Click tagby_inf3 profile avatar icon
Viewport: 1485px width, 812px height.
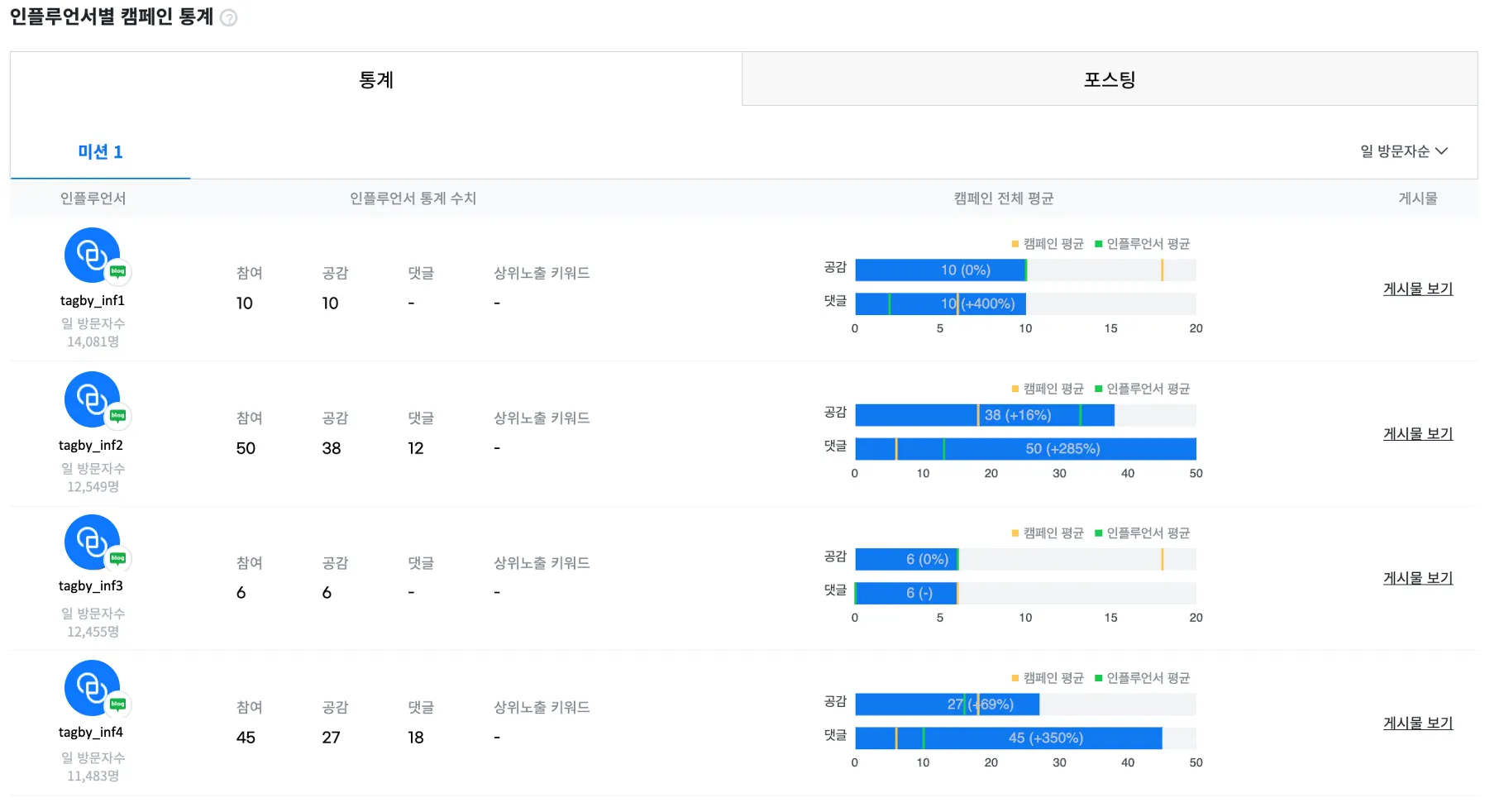click(91, 542)
